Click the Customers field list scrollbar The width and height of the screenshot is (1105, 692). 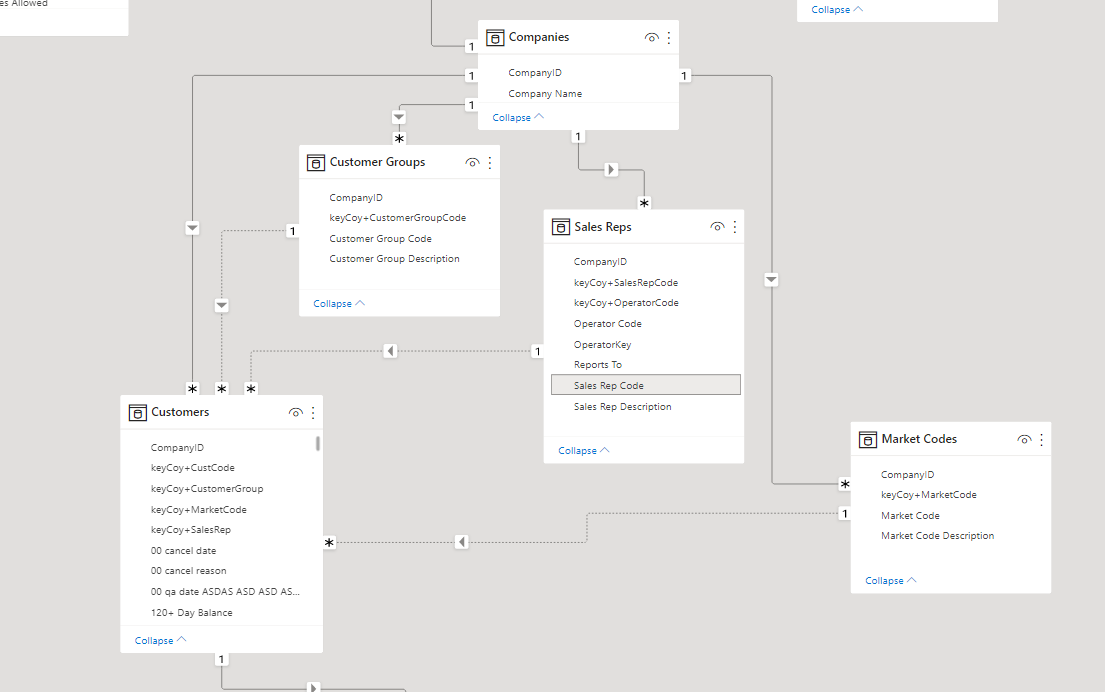click(318, 443)
